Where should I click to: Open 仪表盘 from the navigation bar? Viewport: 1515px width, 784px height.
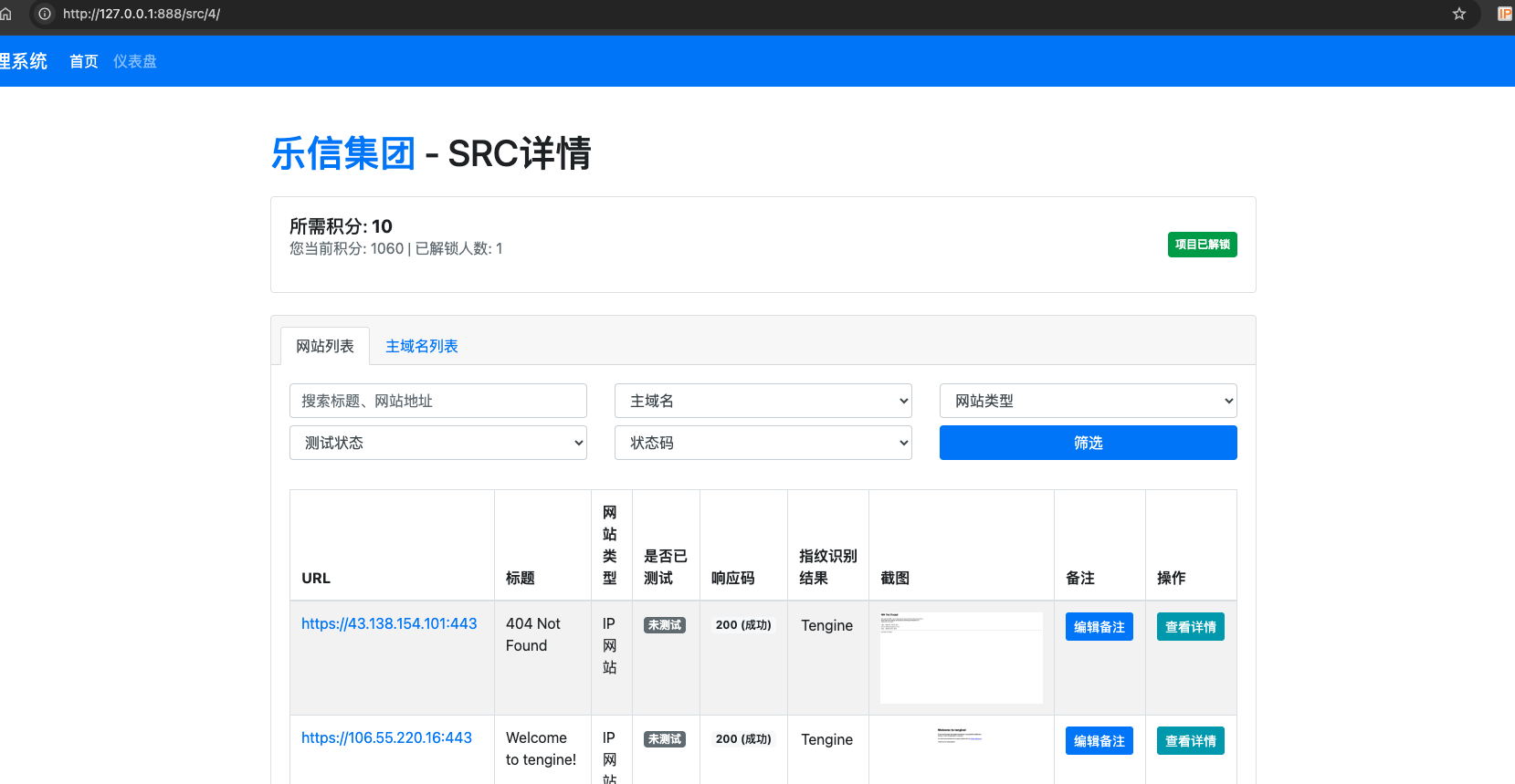(x=135, y=61)
